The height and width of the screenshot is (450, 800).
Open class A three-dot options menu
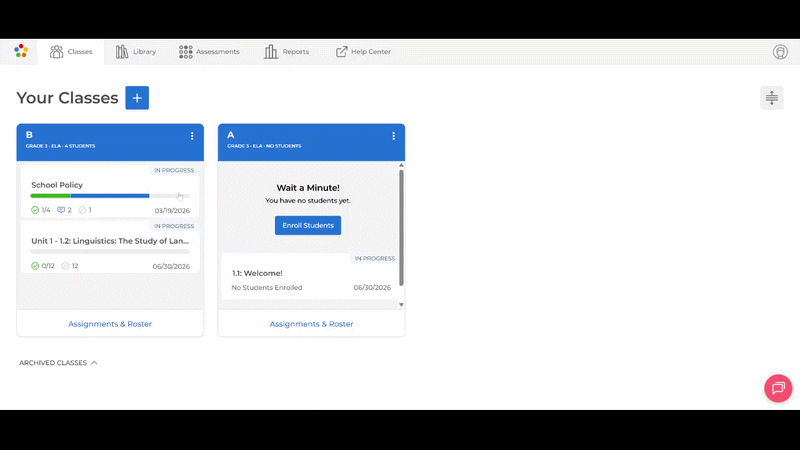(393, 136)
